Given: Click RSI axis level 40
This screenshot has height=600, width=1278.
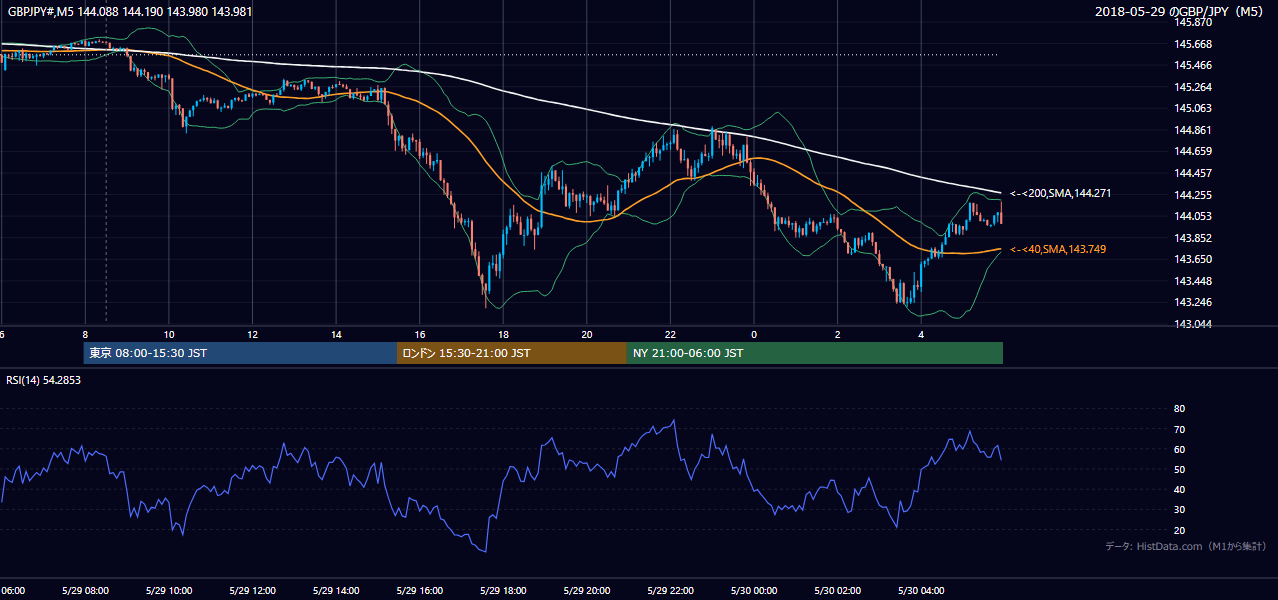Looking at the screenshot, I should (x=1179, y=489).
